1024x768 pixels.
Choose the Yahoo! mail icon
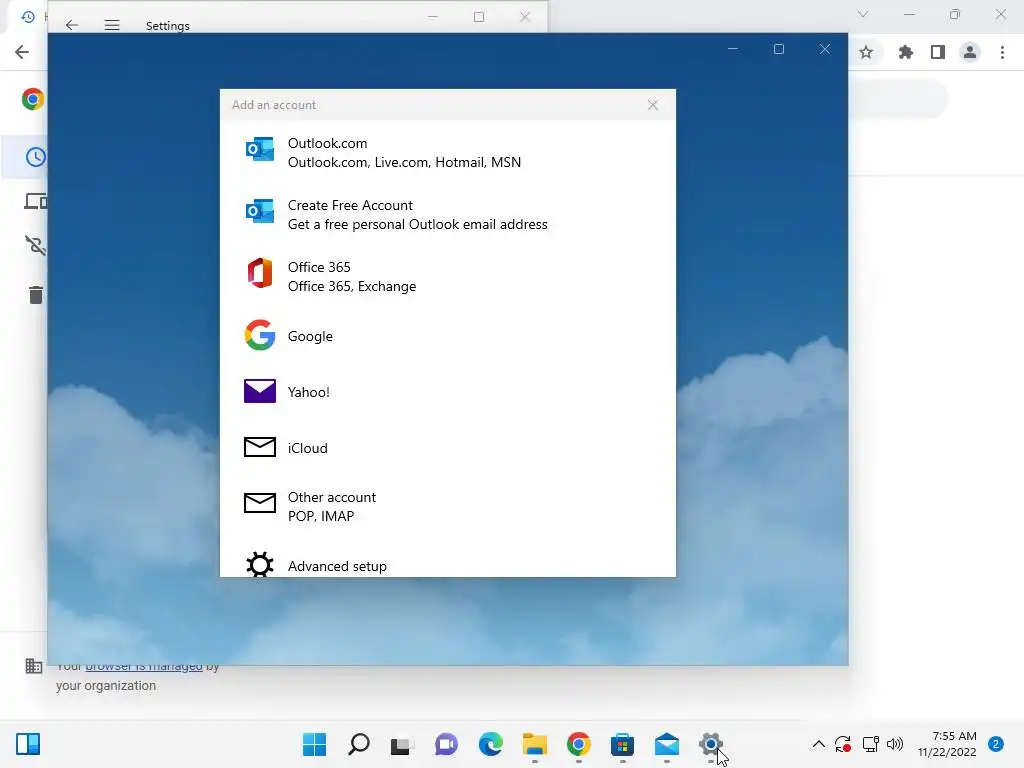click(259, 391)
